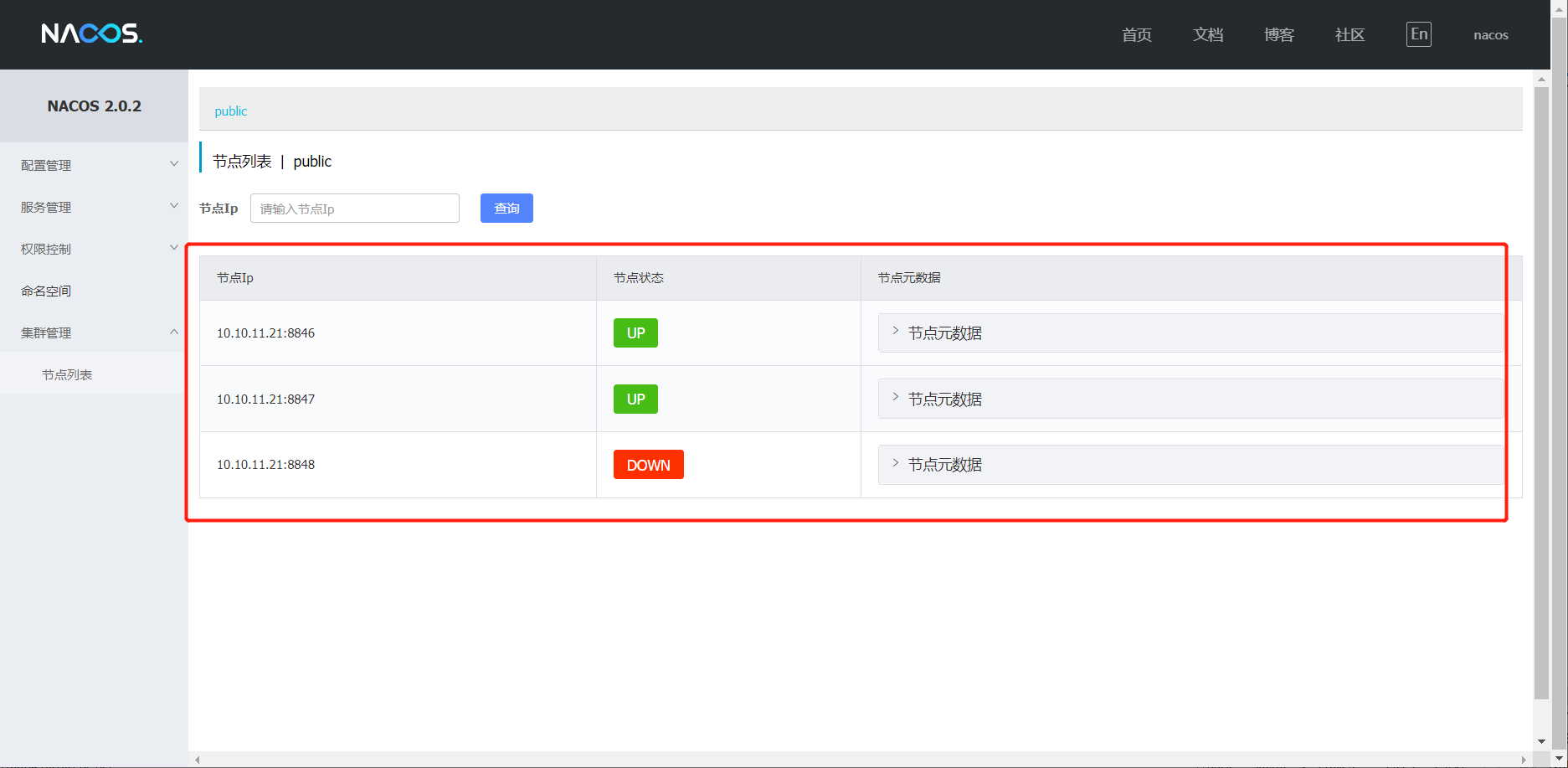1568x768 pixels.
Task: Open the 社区 header link
Action: (x=1350, y=34)
